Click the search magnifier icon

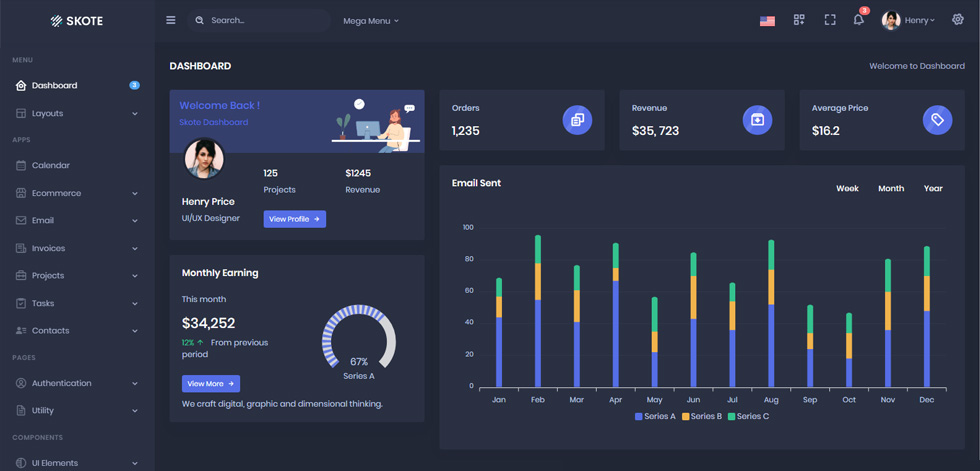coord(199,21)
